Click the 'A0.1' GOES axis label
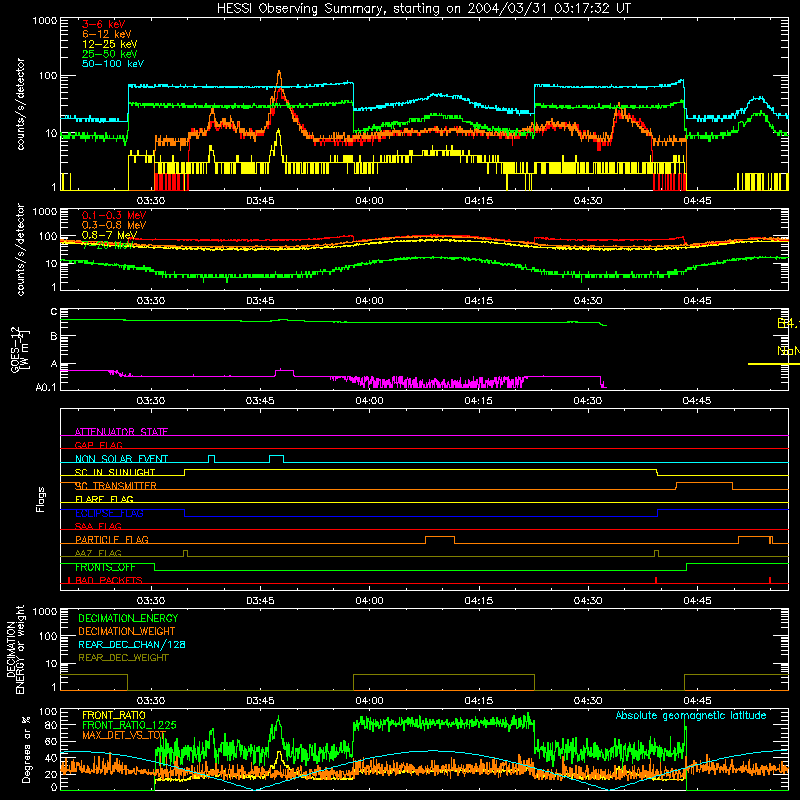This screenshot has height=800, width=800. point(46,387)
